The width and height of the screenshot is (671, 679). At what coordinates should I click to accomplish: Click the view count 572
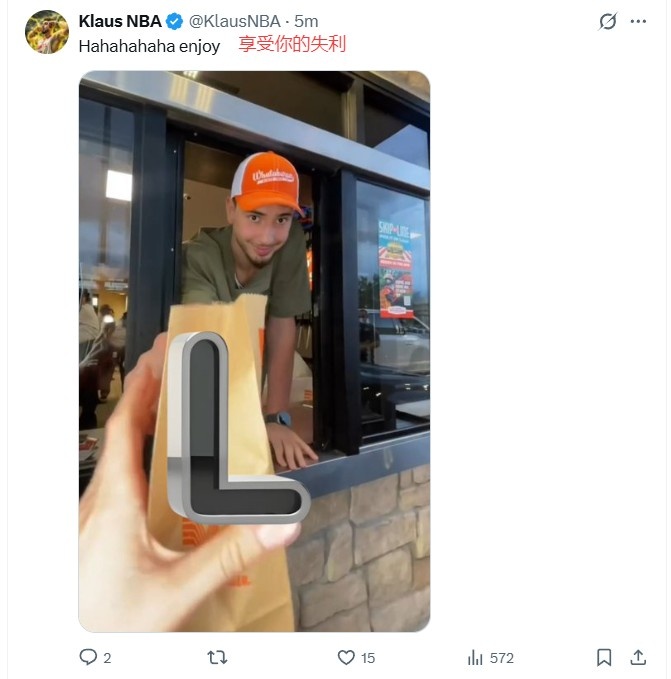502,658
